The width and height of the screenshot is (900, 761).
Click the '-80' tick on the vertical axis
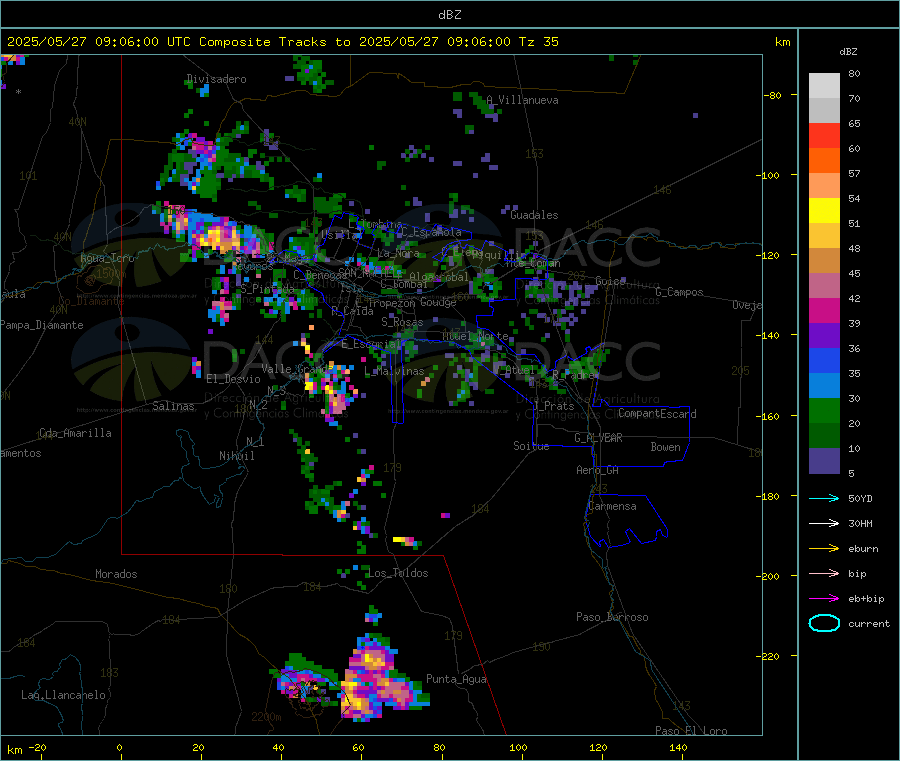(x=773, y=95)
